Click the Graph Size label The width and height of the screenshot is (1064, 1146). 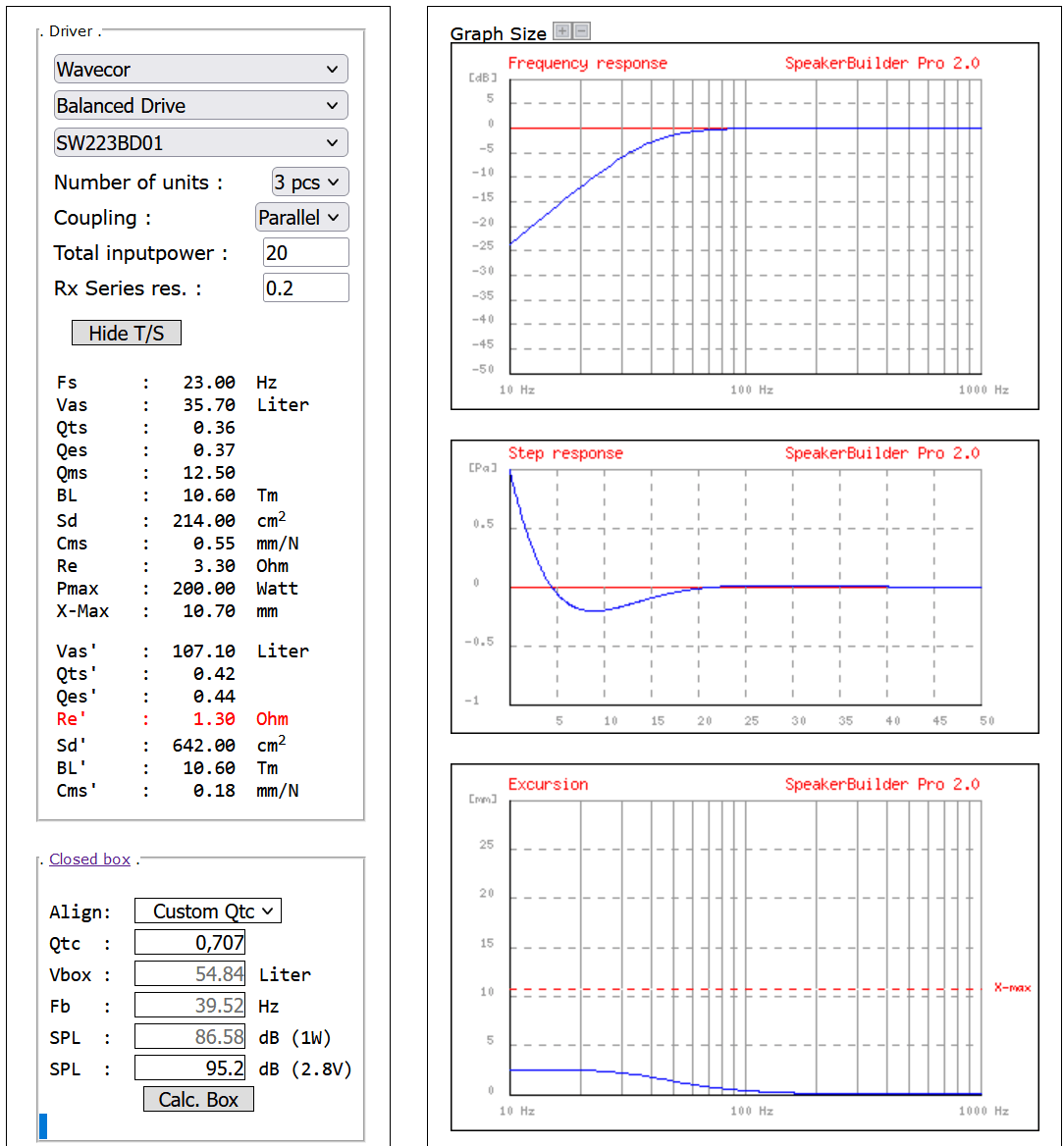coord(498,33)
